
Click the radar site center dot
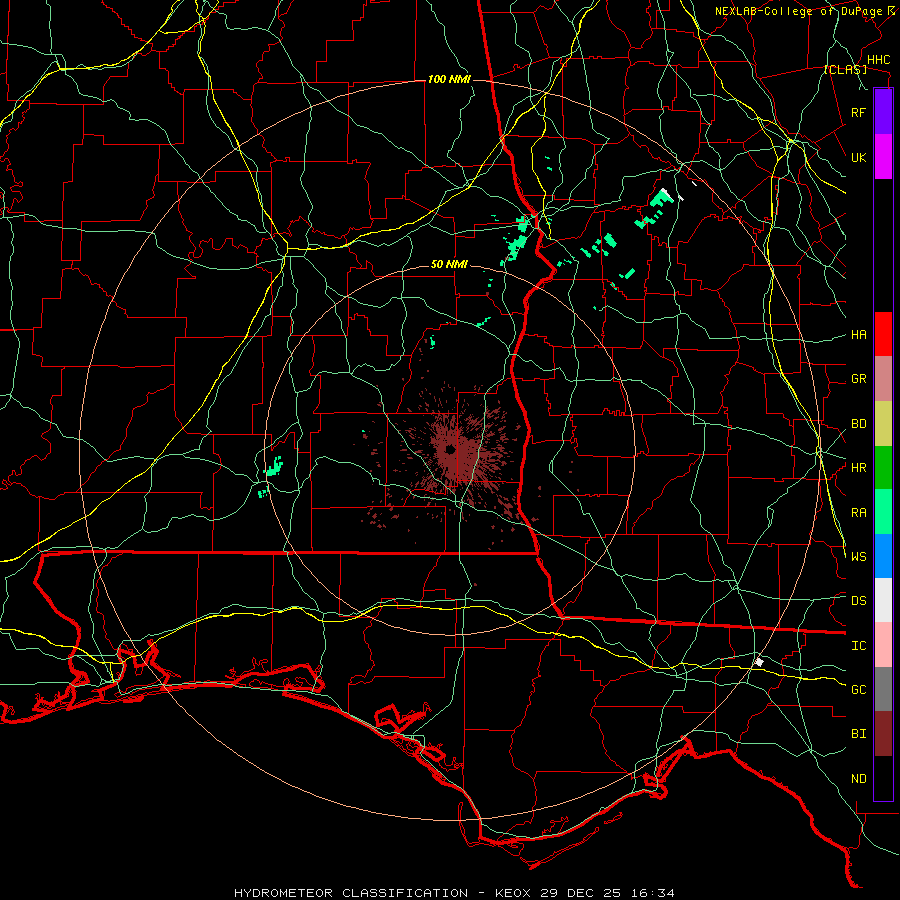(449, 450)
